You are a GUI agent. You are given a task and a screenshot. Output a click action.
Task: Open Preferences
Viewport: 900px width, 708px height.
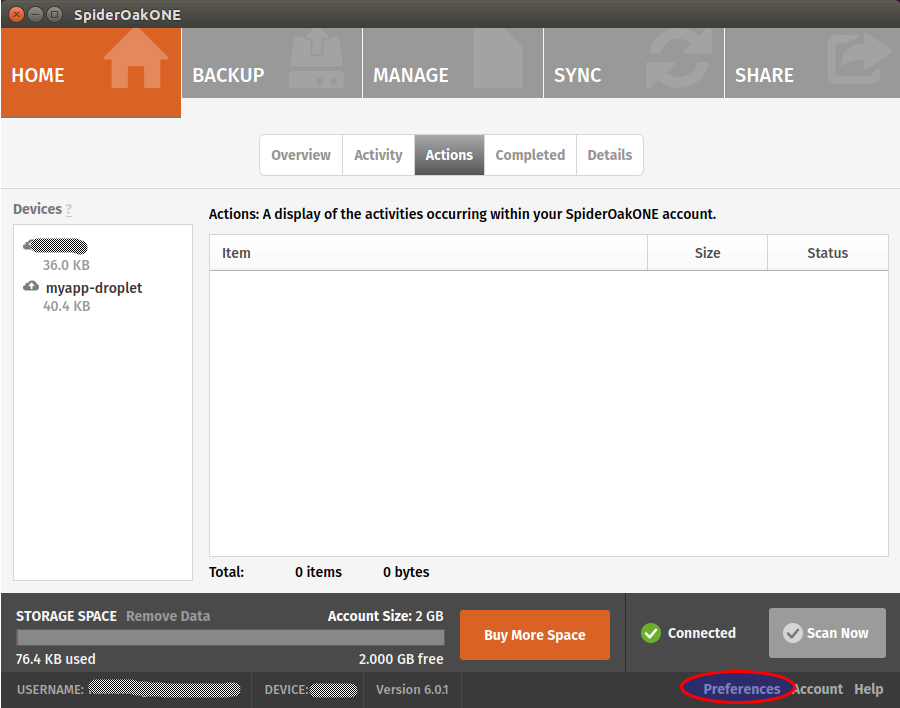point(742,689)
